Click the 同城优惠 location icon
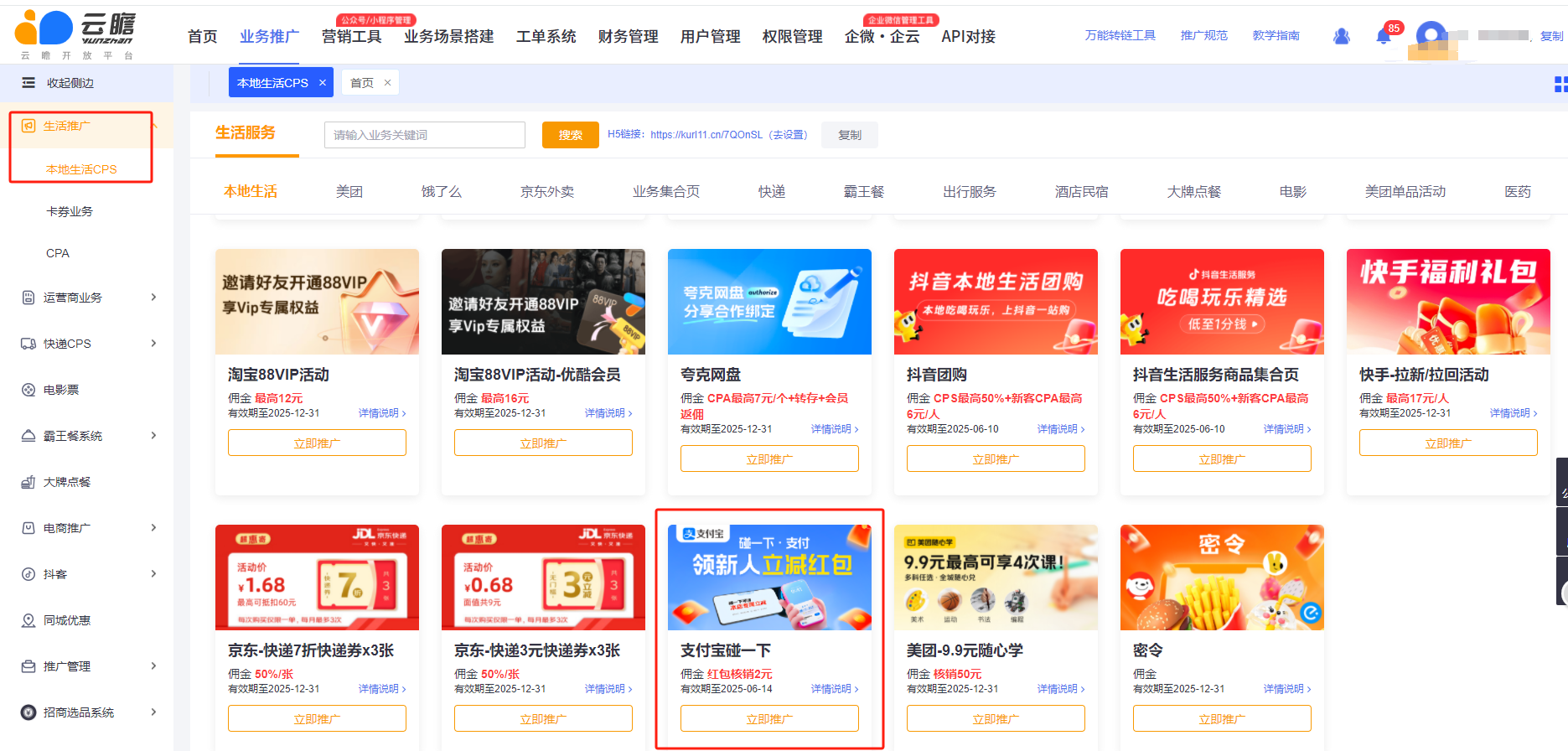This screenshot has height=751, width=1568. pos(28,620)
